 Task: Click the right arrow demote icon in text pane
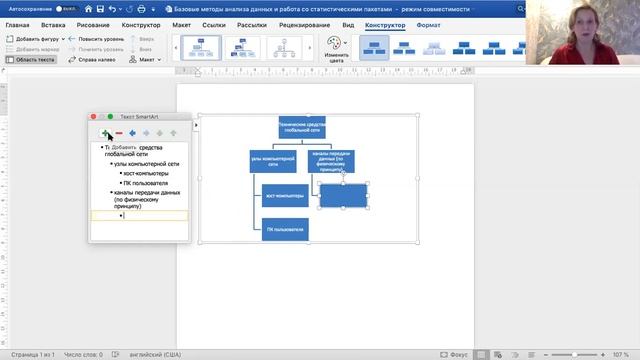tap(146, 133)
